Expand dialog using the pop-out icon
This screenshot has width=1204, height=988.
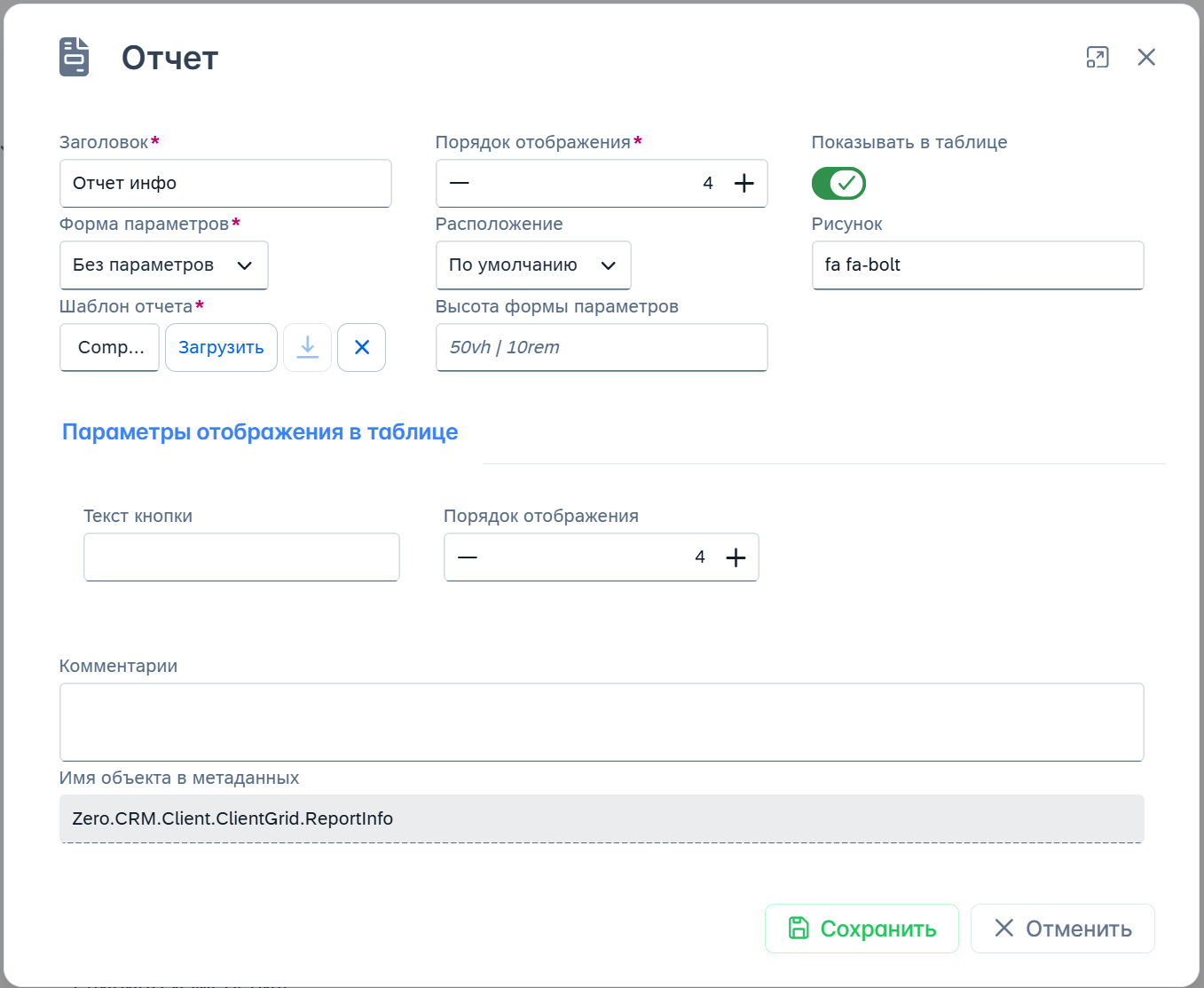pyautogui.click(x=1098, y=58)
